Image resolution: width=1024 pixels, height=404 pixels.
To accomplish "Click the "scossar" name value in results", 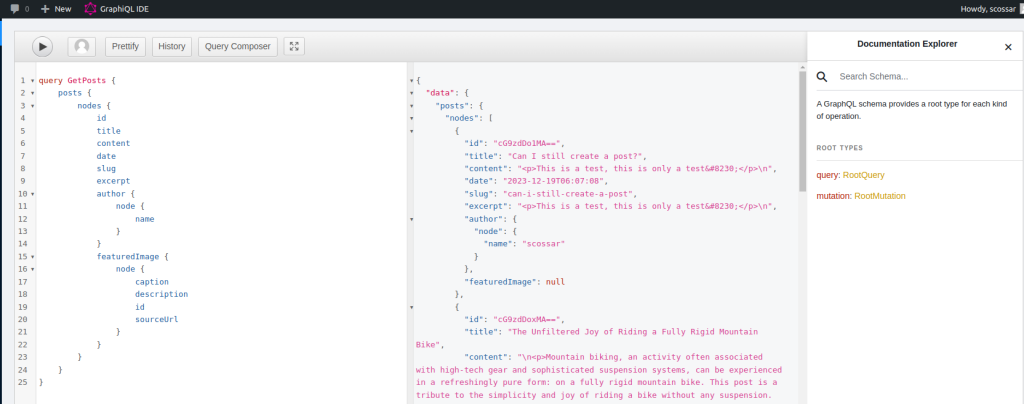I will (543, 244).
